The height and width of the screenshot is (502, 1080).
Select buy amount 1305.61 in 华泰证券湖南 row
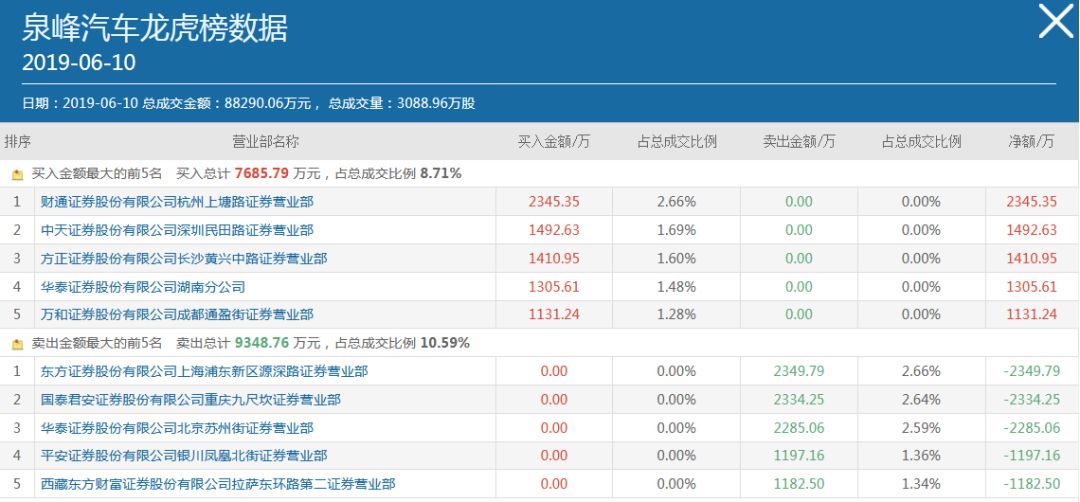click(x=554, y=286)
